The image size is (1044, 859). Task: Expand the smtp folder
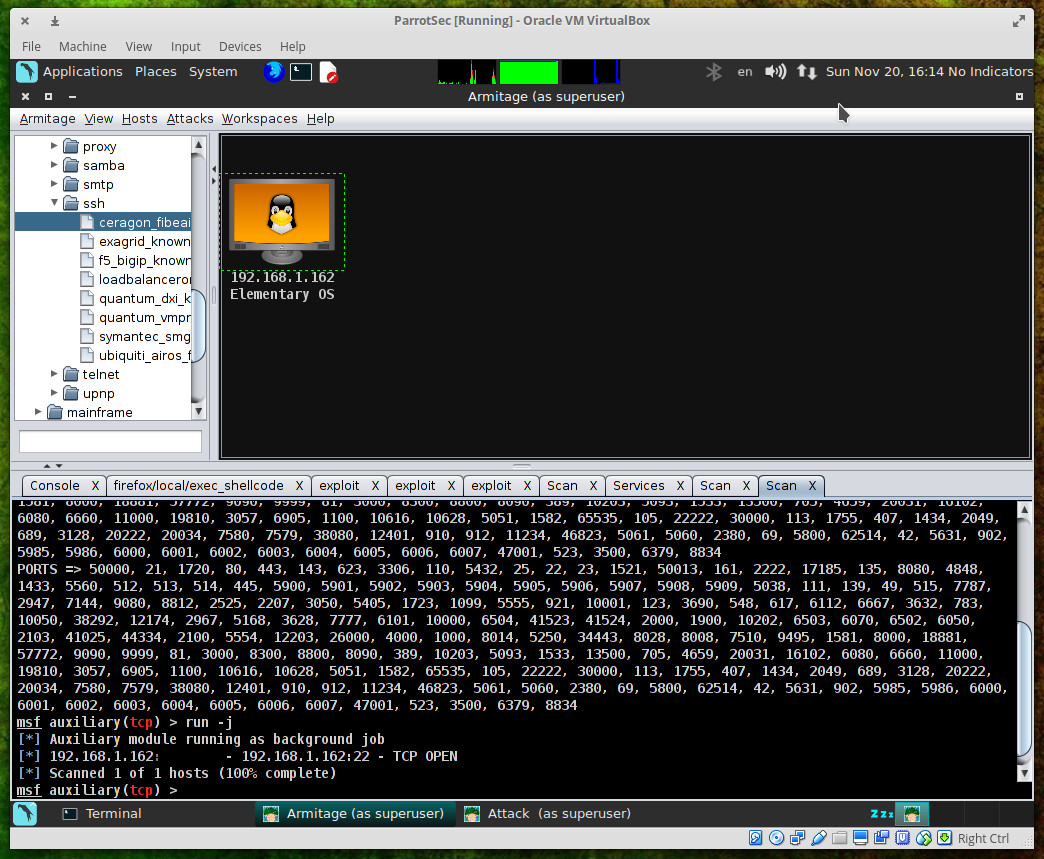[54, 183]
